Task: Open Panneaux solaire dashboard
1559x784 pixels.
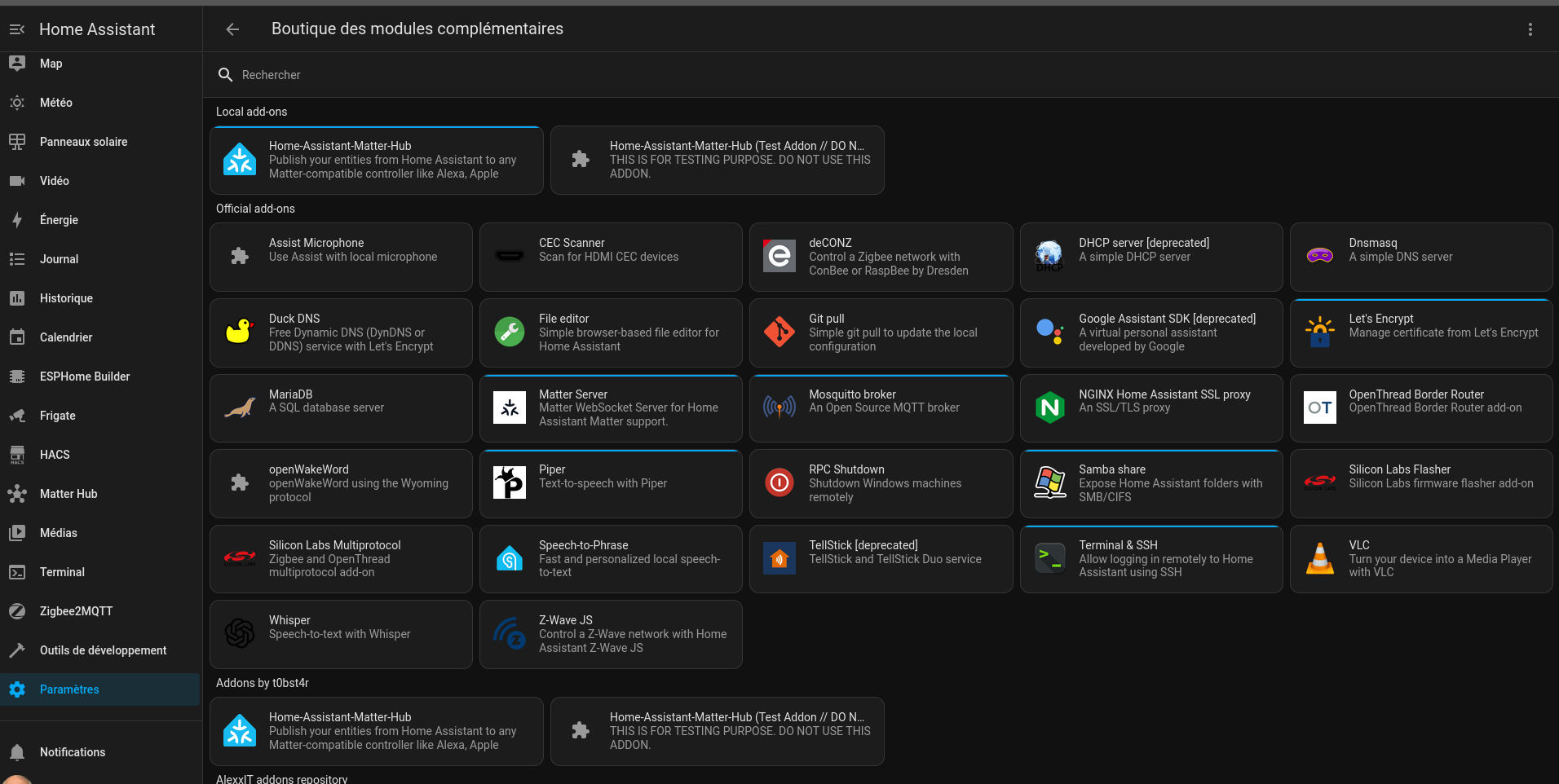Action: (x=100, y=142)
